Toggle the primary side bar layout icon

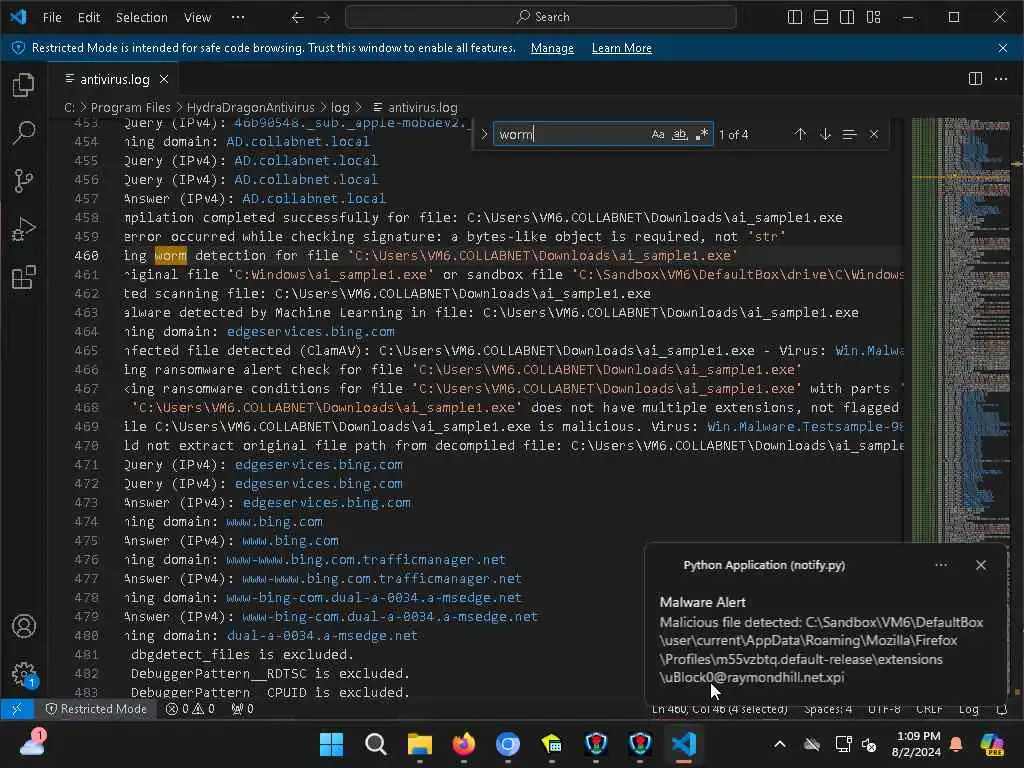[x=795, y=18]
